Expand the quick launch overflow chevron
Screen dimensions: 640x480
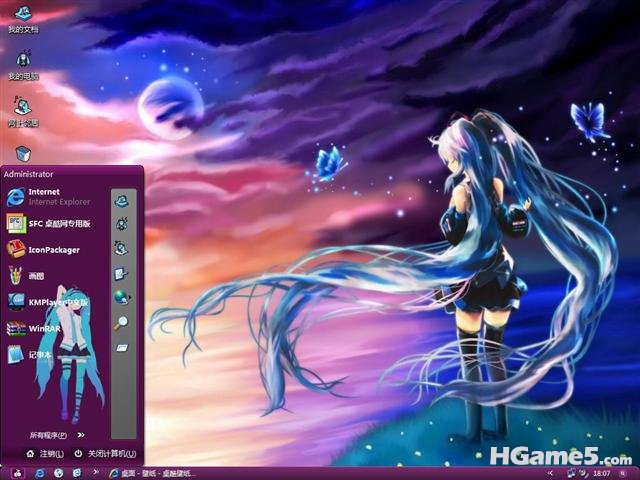(96, 473)
